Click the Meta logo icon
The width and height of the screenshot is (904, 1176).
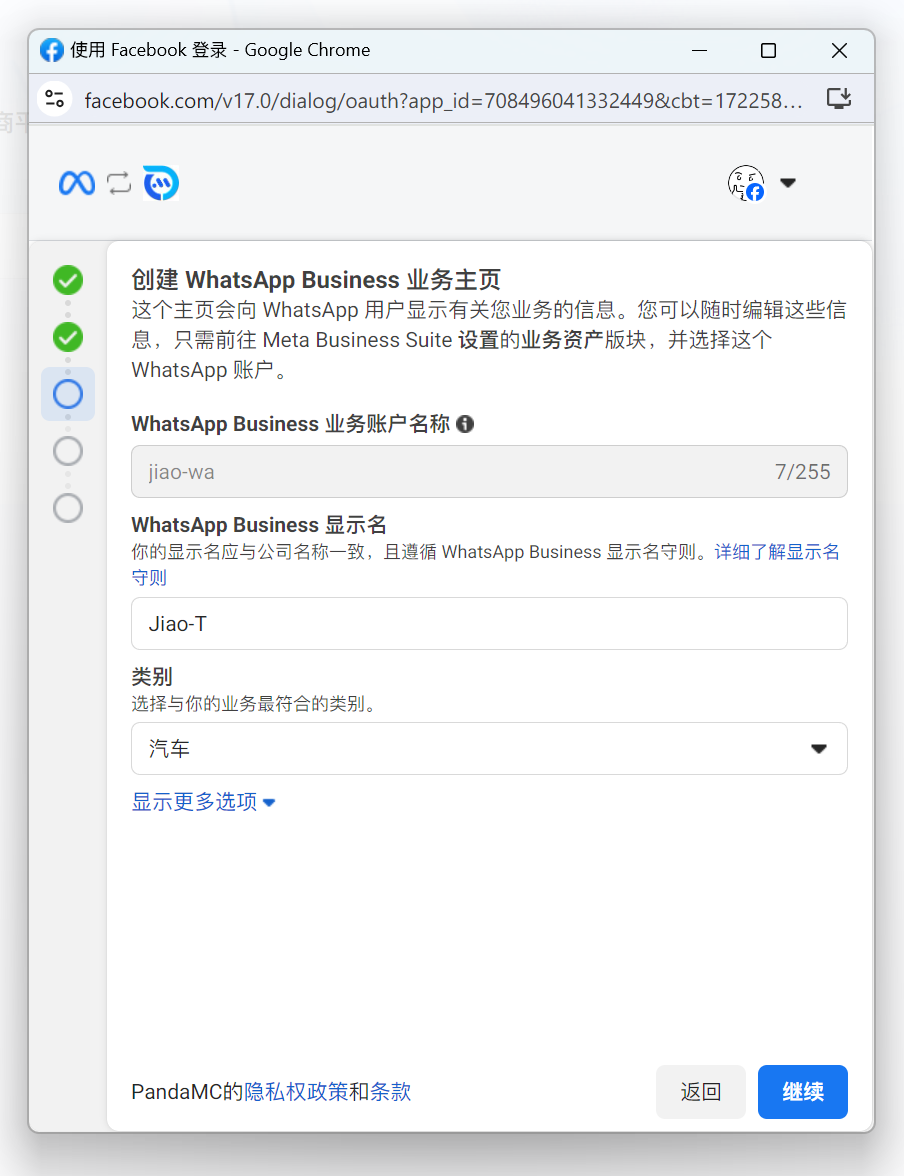pyautogui.click(x=77, y=183)
